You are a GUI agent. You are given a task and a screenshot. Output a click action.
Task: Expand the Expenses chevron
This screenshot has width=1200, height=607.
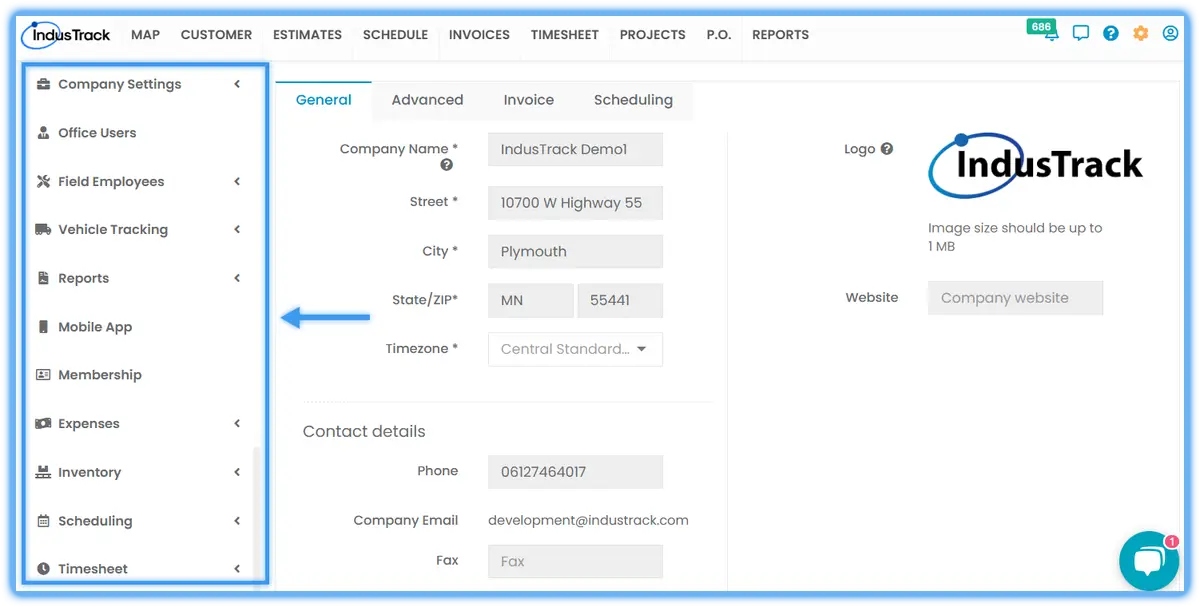click(237, 423)
